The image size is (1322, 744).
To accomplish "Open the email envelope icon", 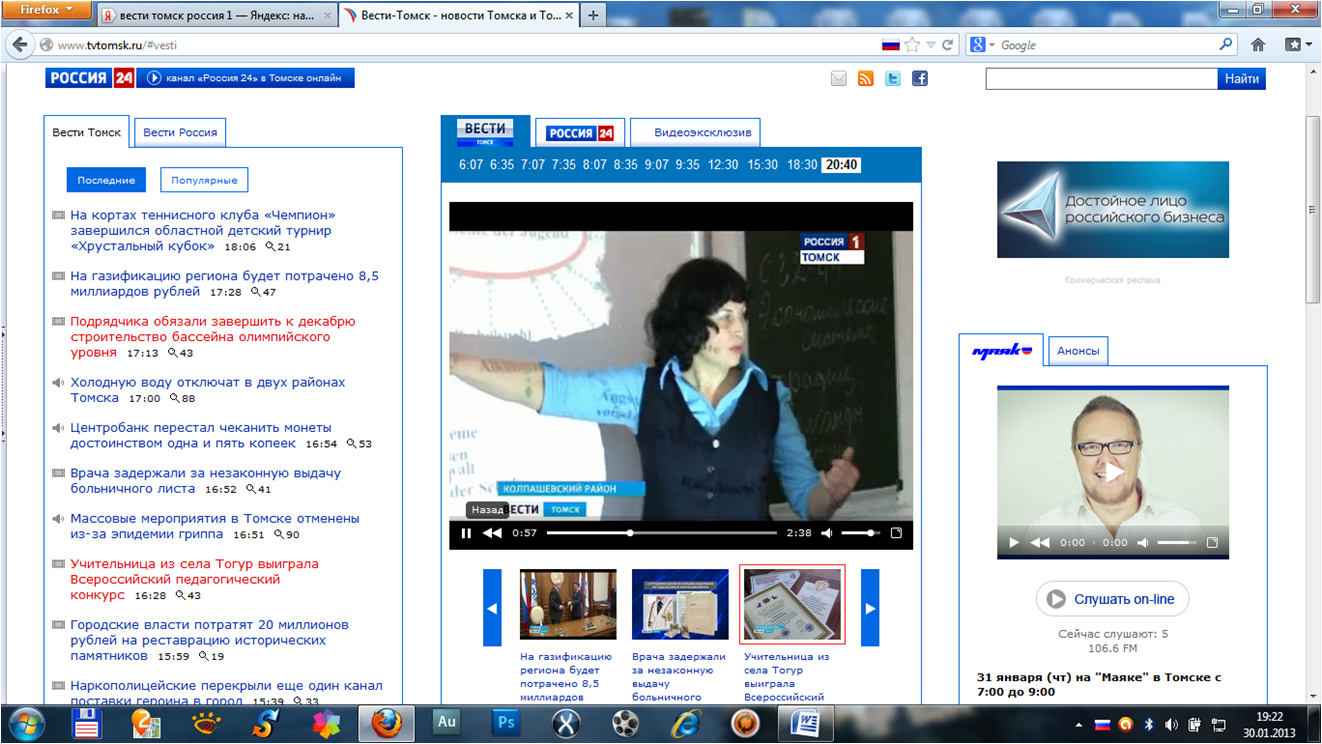I will click(x=839, y=78).
